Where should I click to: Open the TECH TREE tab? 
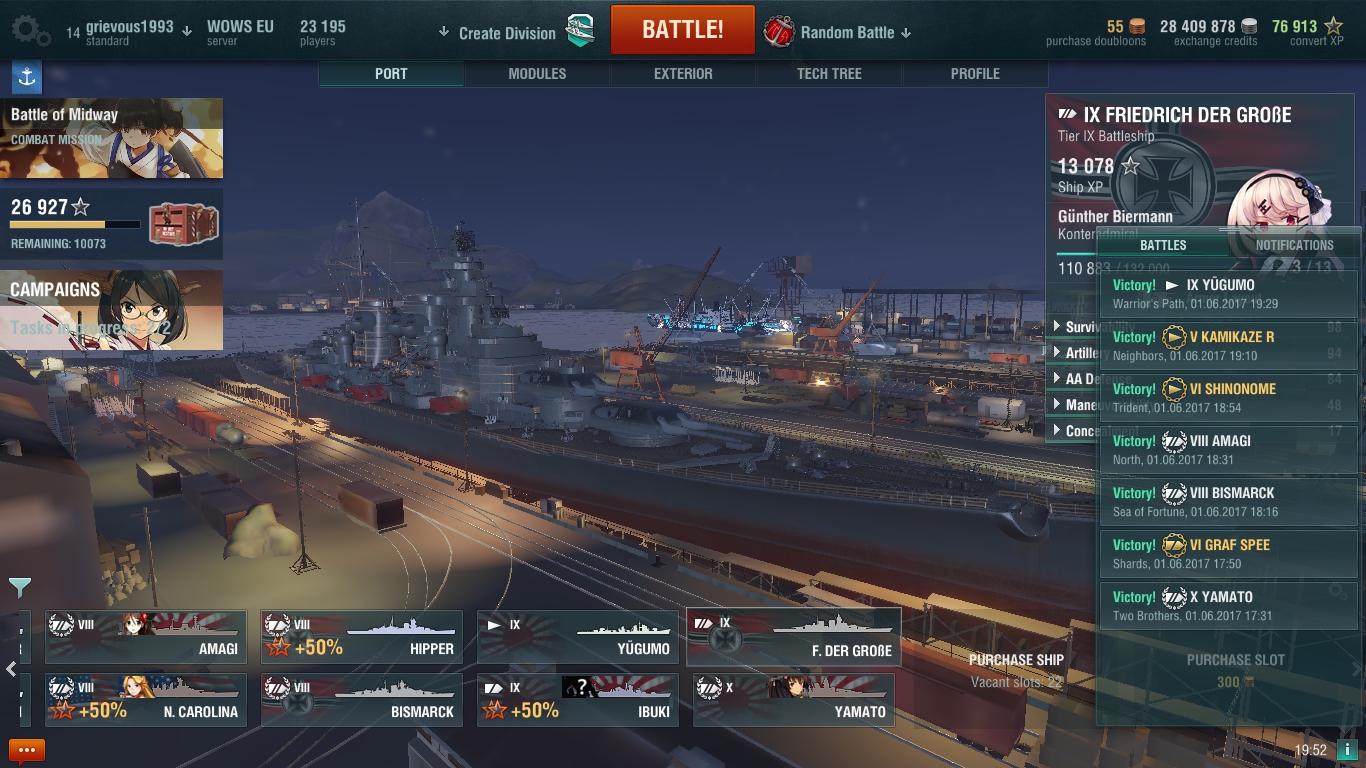(829, 74)
